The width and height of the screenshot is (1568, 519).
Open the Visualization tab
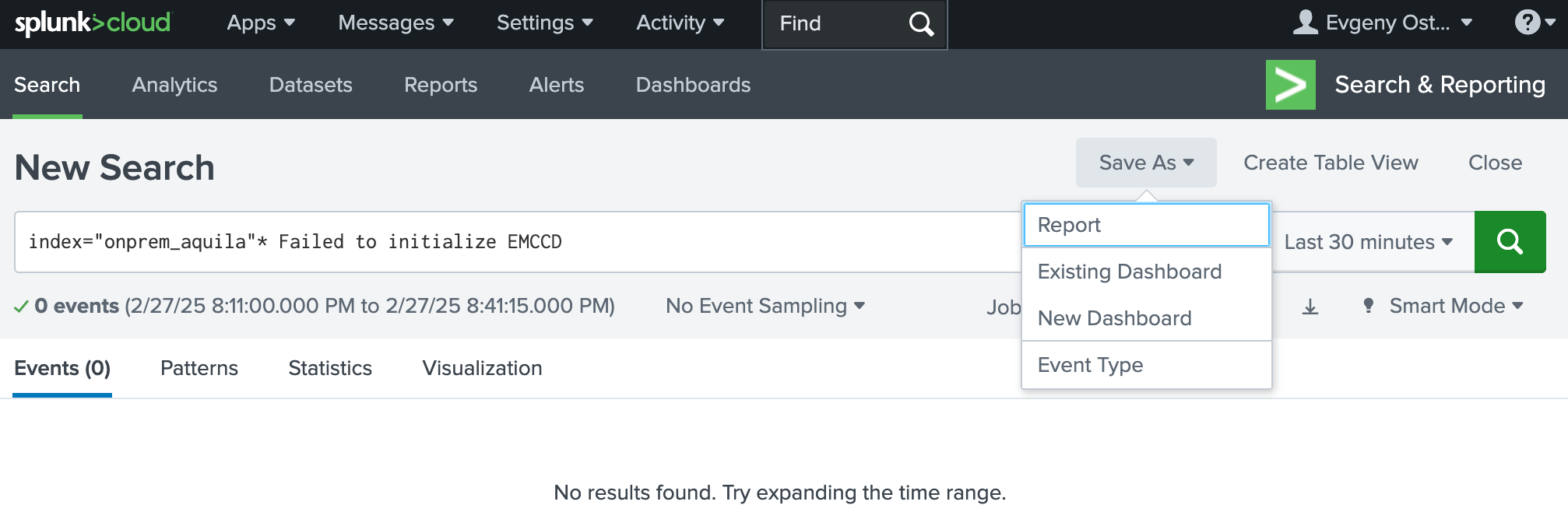point(482,368)
